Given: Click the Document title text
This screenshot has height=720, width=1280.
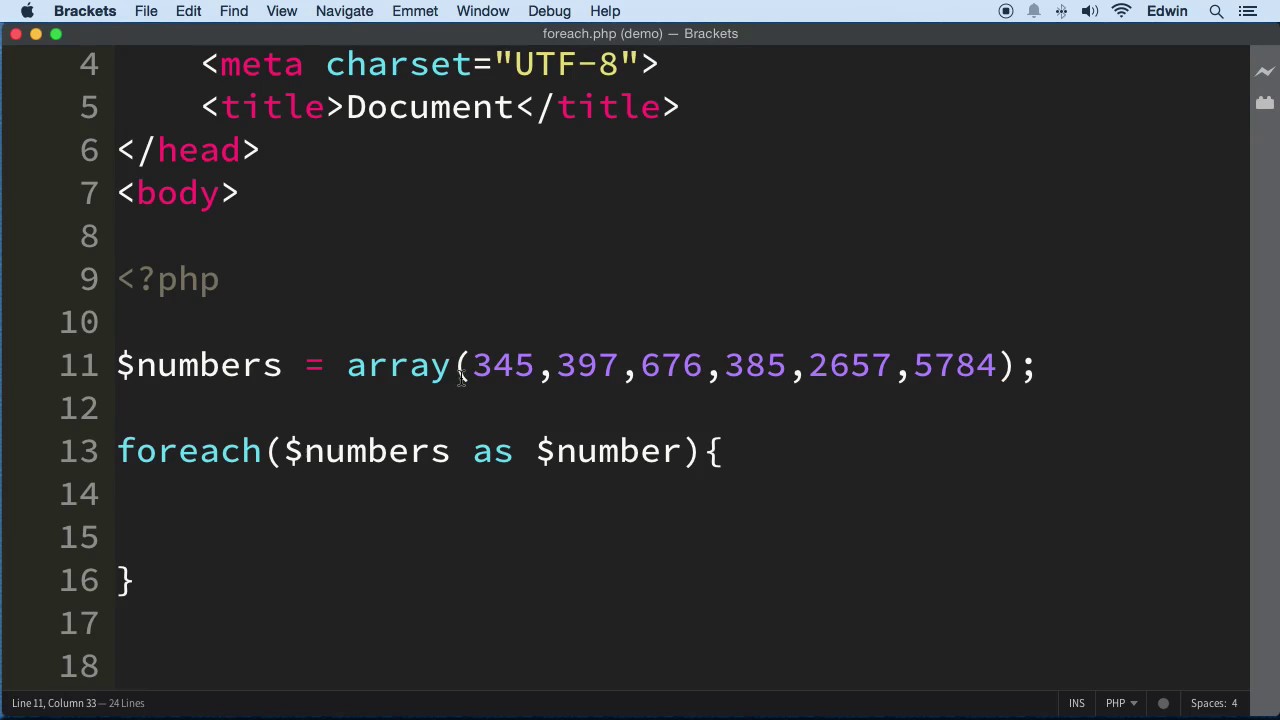Looking at the screenshot, I should pyautogui.click(x=430, y=107).
